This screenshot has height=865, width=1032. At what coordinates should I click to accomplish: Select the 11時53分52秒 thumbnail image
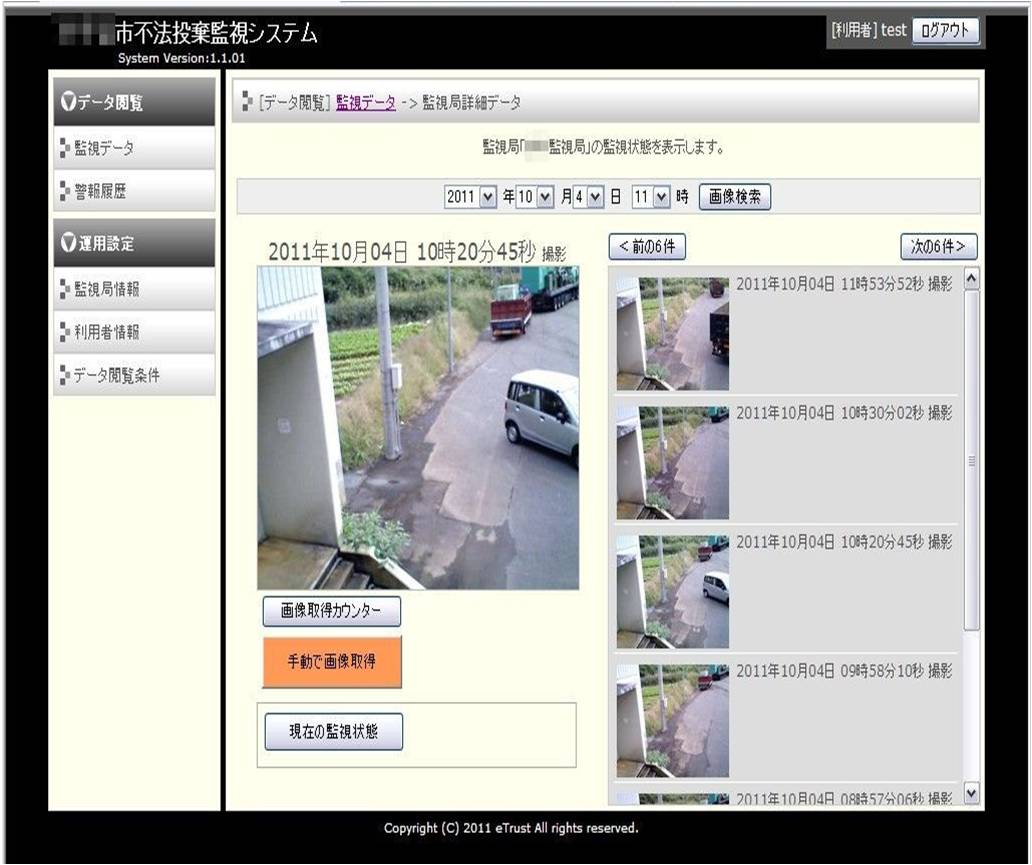point(673,333)
